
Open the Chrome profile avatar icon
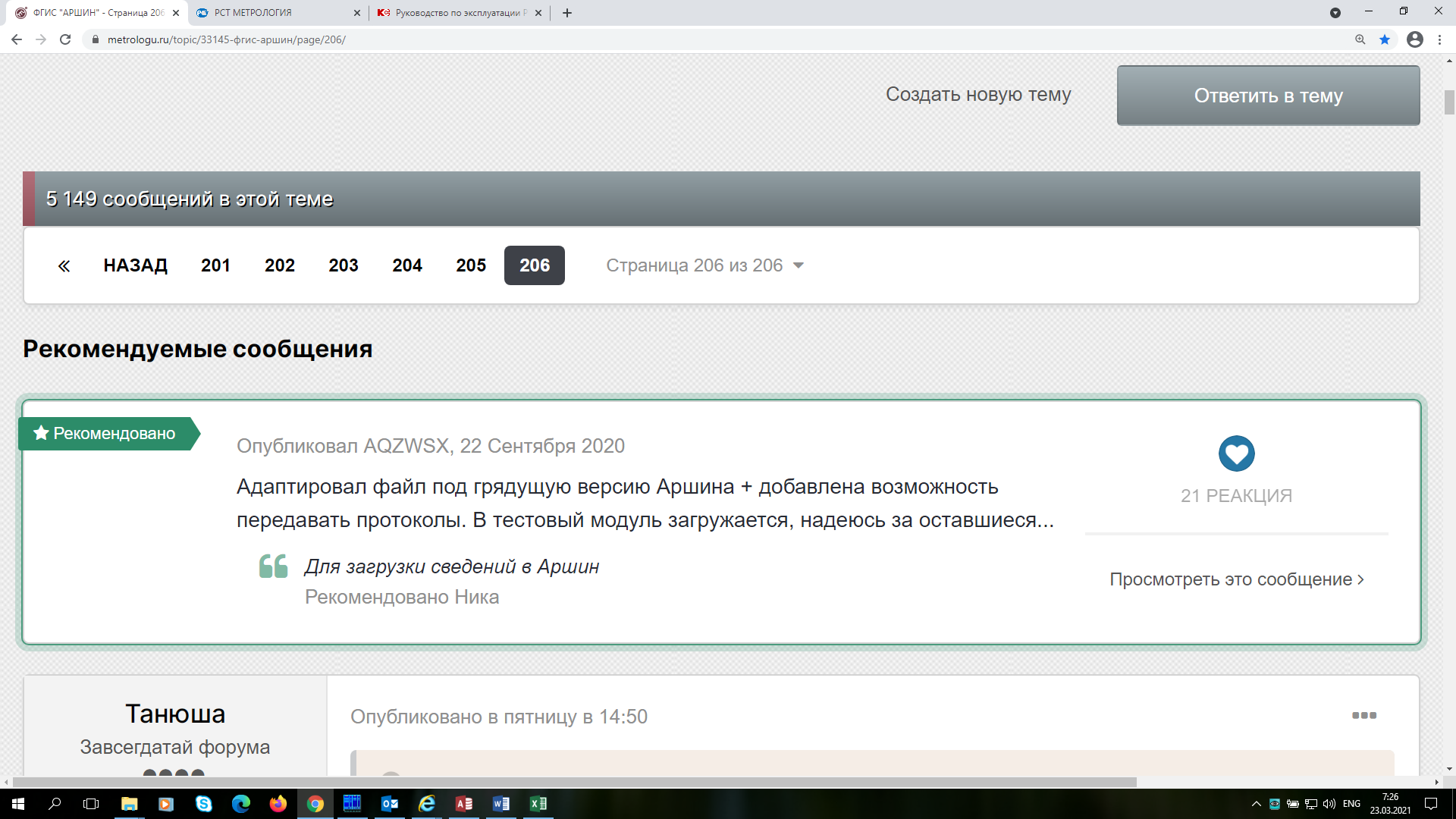[x=1414, y=39]
